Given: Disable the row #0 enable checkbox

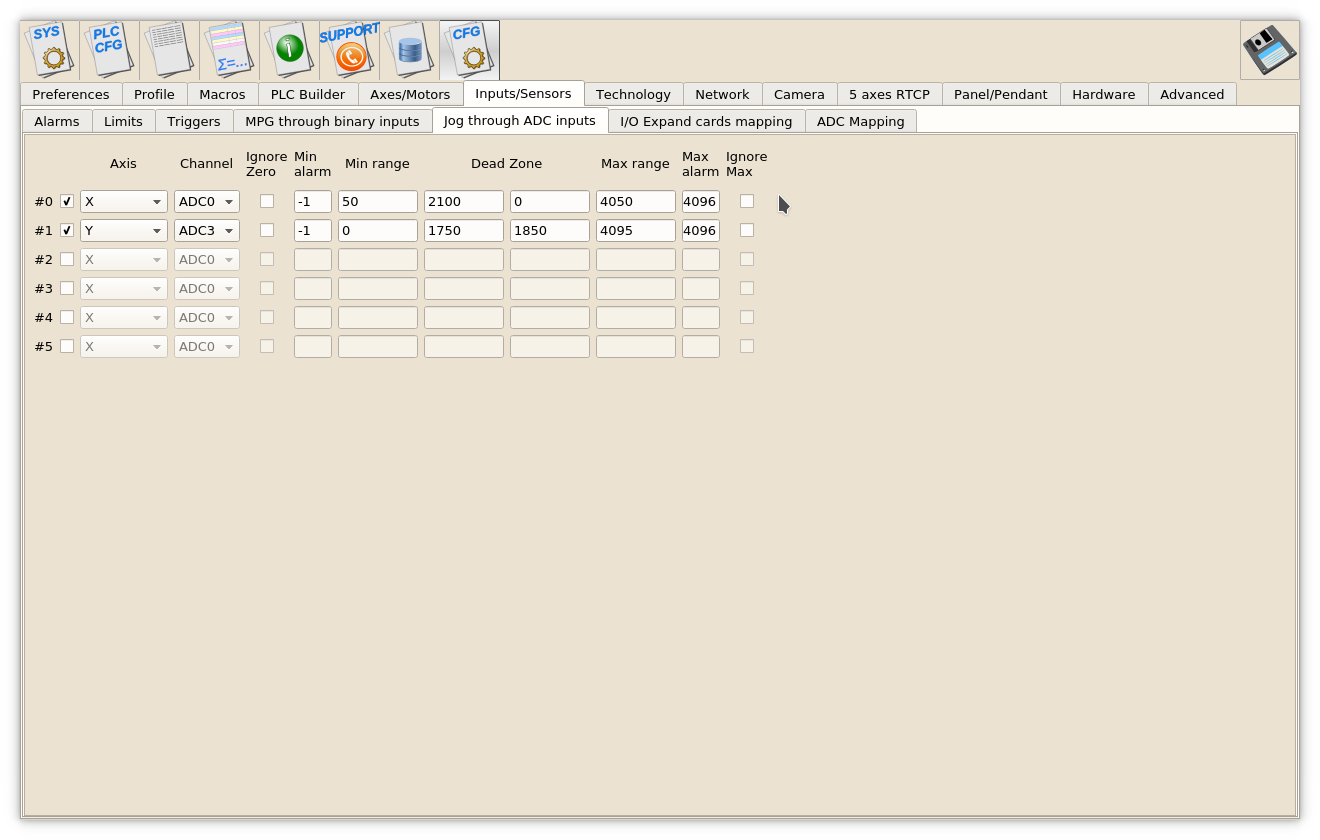Looking at the screenshot, I should point(67,201).
